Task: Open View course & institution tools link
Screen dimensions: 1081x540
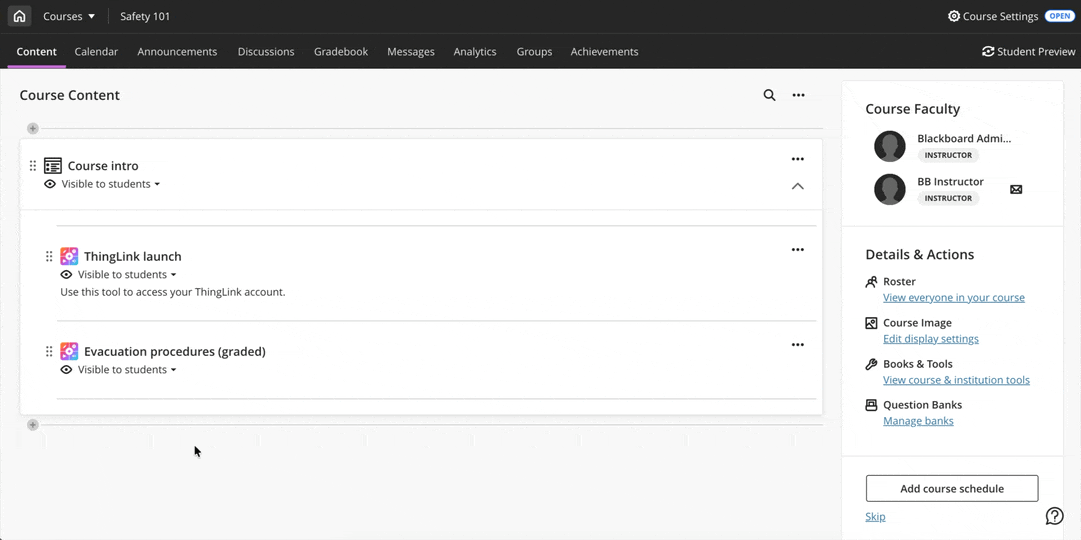Action: click(956, 380)
